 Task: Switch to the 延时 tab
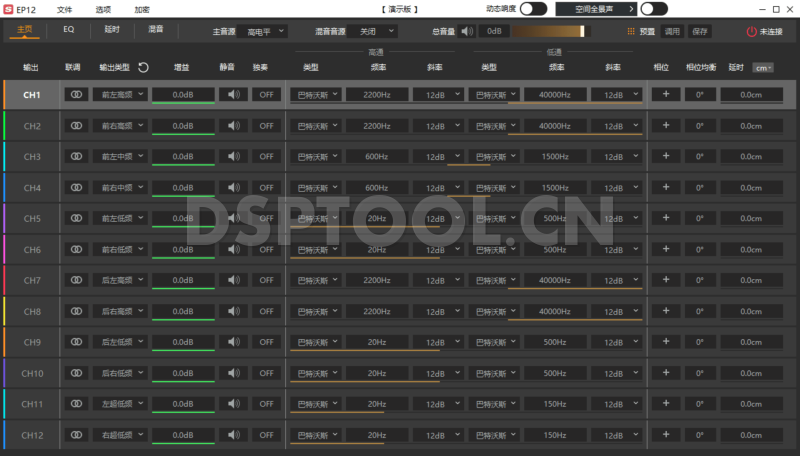coord(112,30)
